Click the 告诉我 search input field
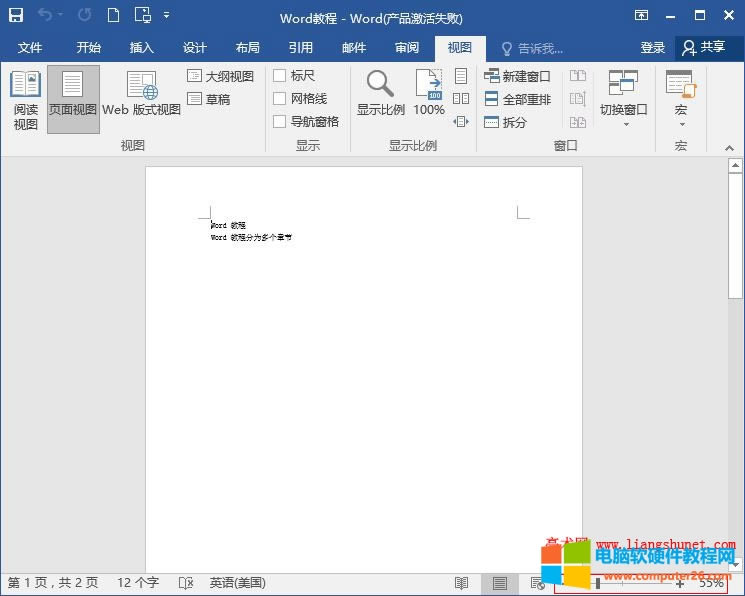The image size is (745, 596). [x=540, y=48]
